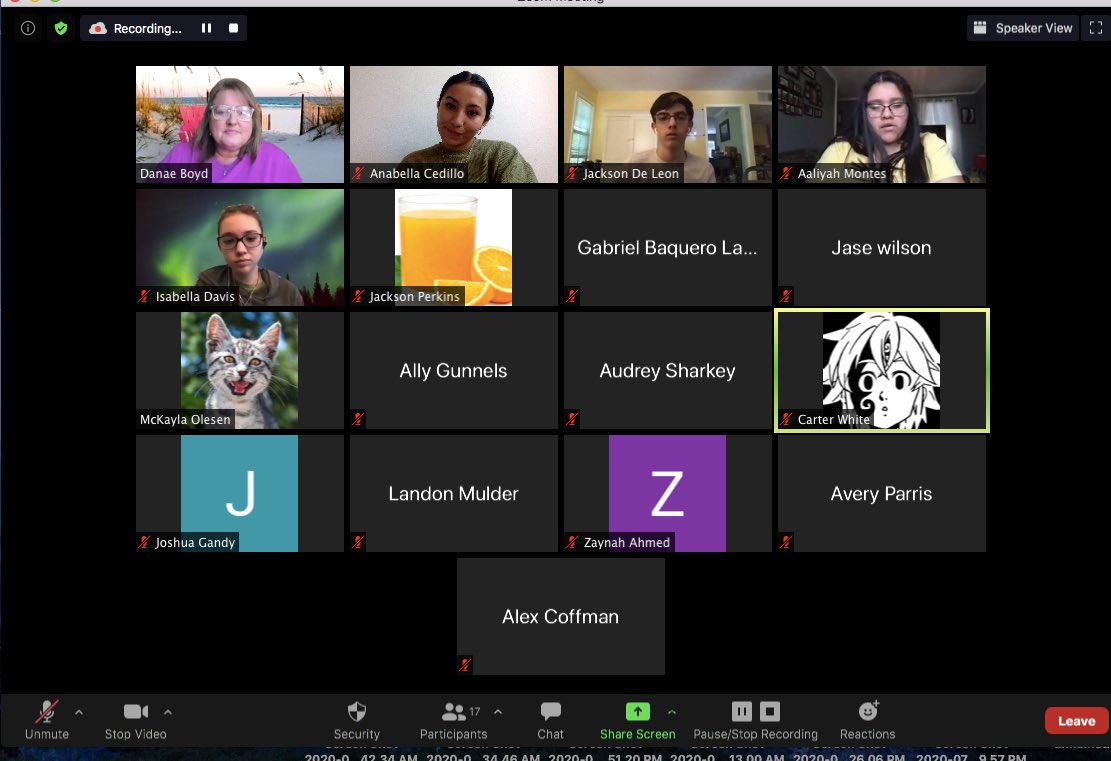Unmute the microphone

(x=47, y=720)
